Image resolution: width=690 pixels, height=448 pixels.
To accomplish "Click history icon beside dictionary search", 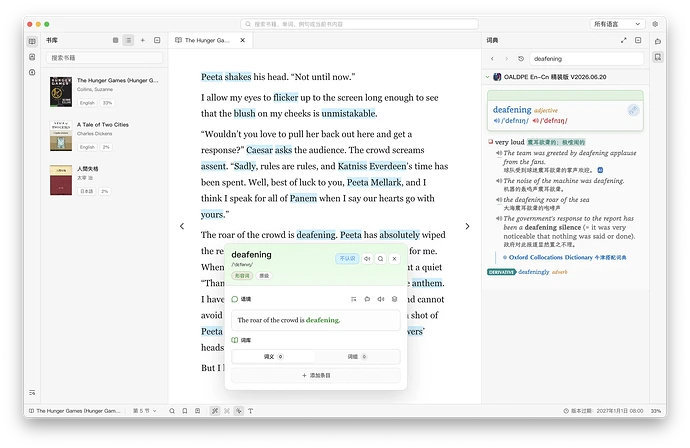I will point(521,59).
